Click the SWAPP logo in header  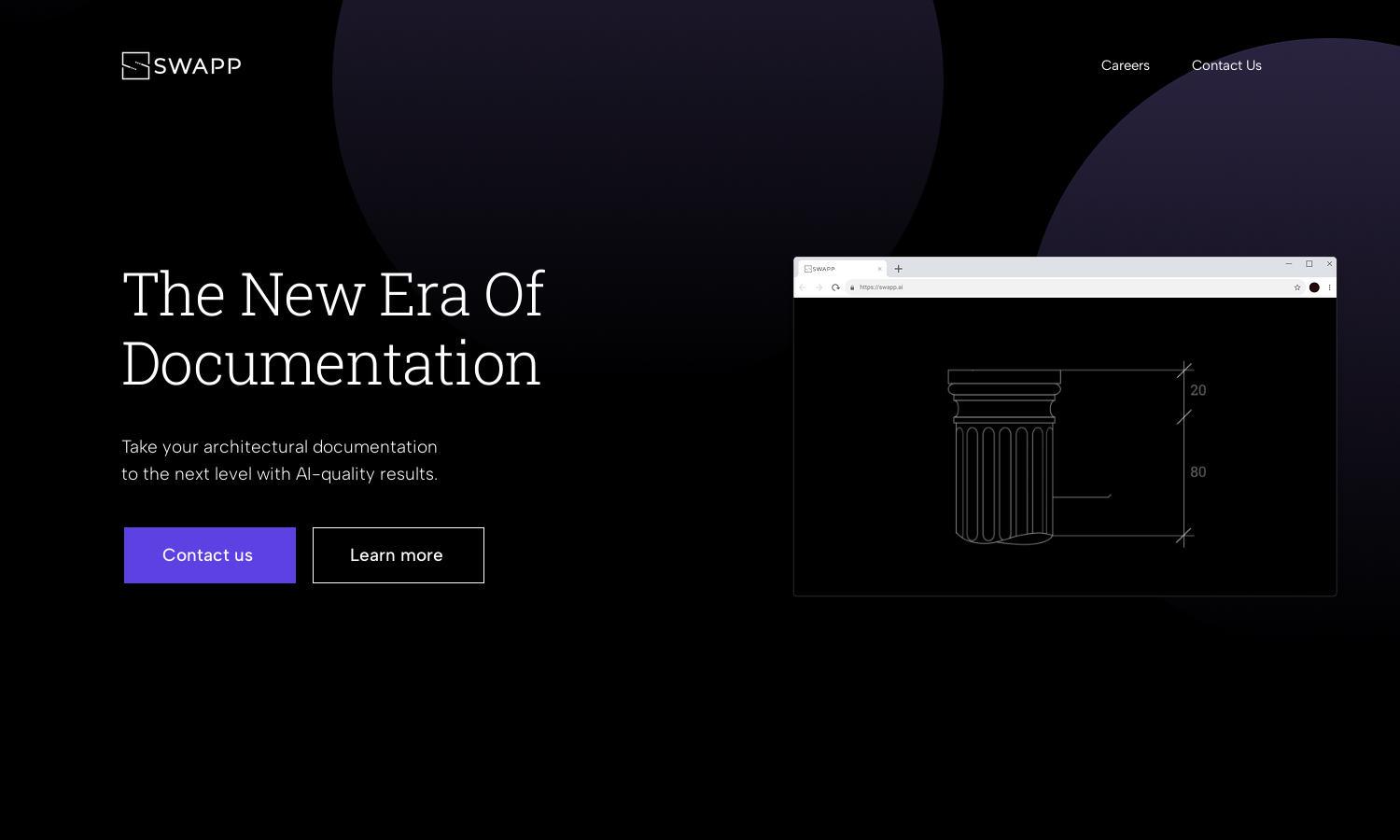tap(181, 65)
